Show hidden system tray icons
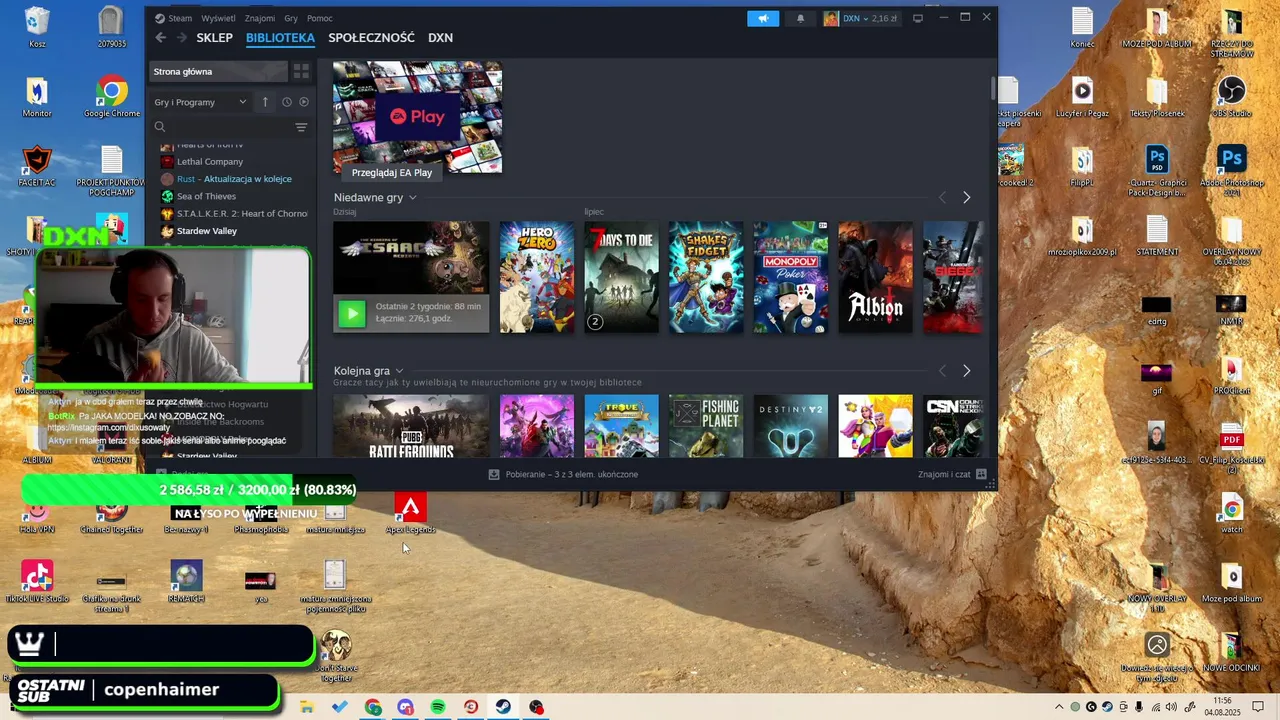This screenshot has width=1280, height=720. point(1059,707)
